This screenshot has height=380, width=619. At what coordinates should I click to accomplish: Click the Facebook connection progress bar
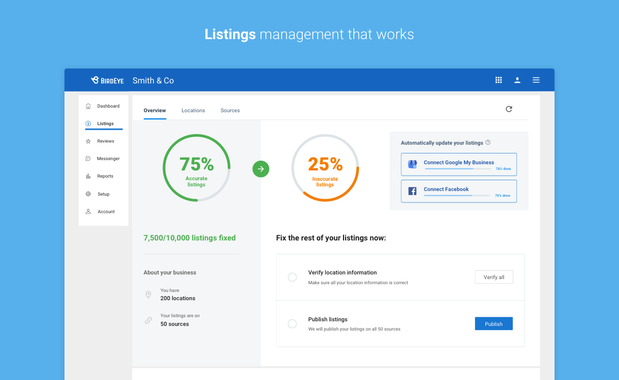(458, 195)
